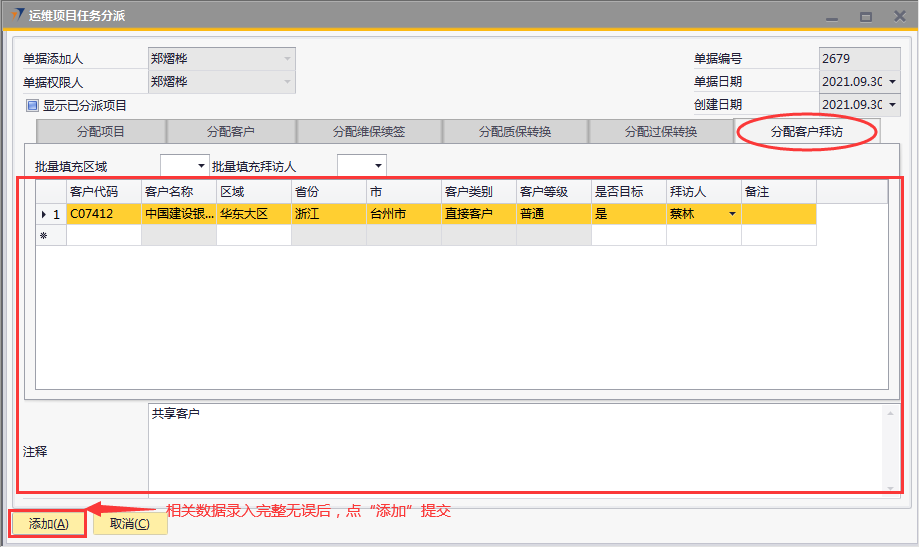Open the 分配客户 tab
Screen dimensions: 920x547
click(231, 132)
